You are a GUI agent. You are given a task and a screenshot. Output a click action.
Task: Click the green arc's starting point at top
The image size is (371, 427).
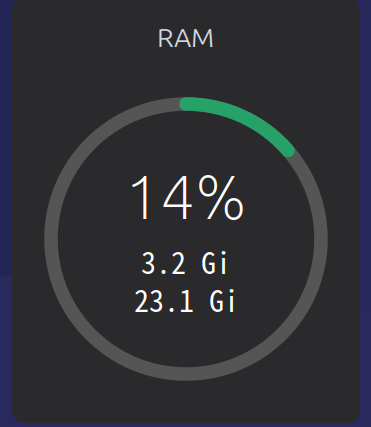point(186,104)
